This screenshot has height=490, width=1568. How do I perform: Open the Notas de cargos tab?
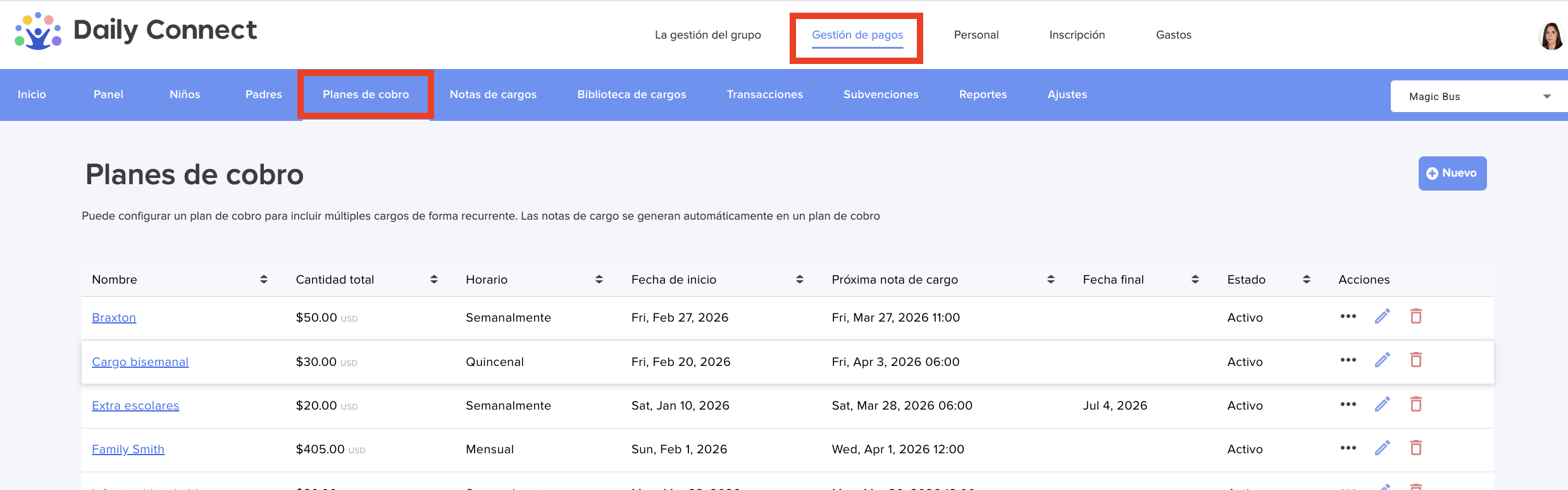(x=493, y=94)
